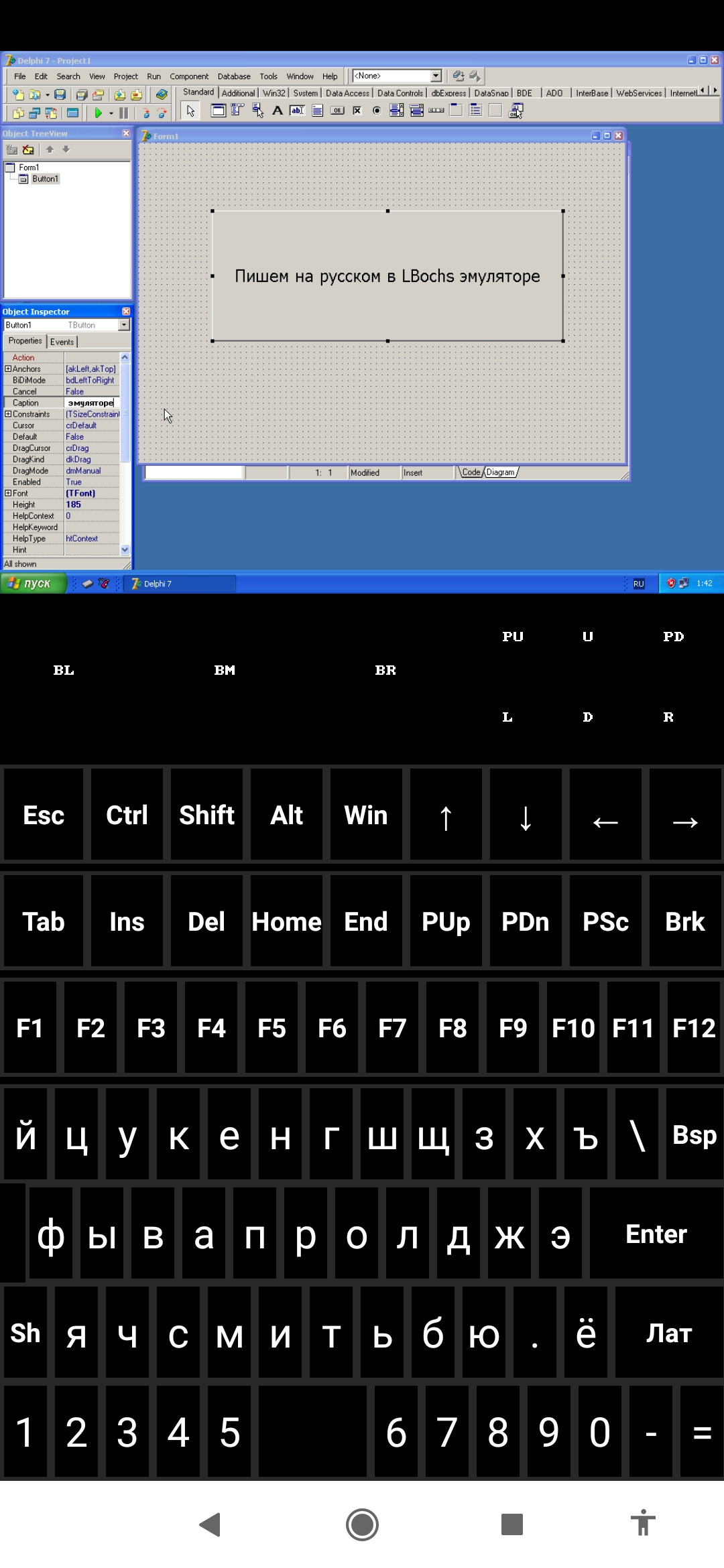
Task: Click the Save disk icon in toolbar
Action: click(60, 95)
